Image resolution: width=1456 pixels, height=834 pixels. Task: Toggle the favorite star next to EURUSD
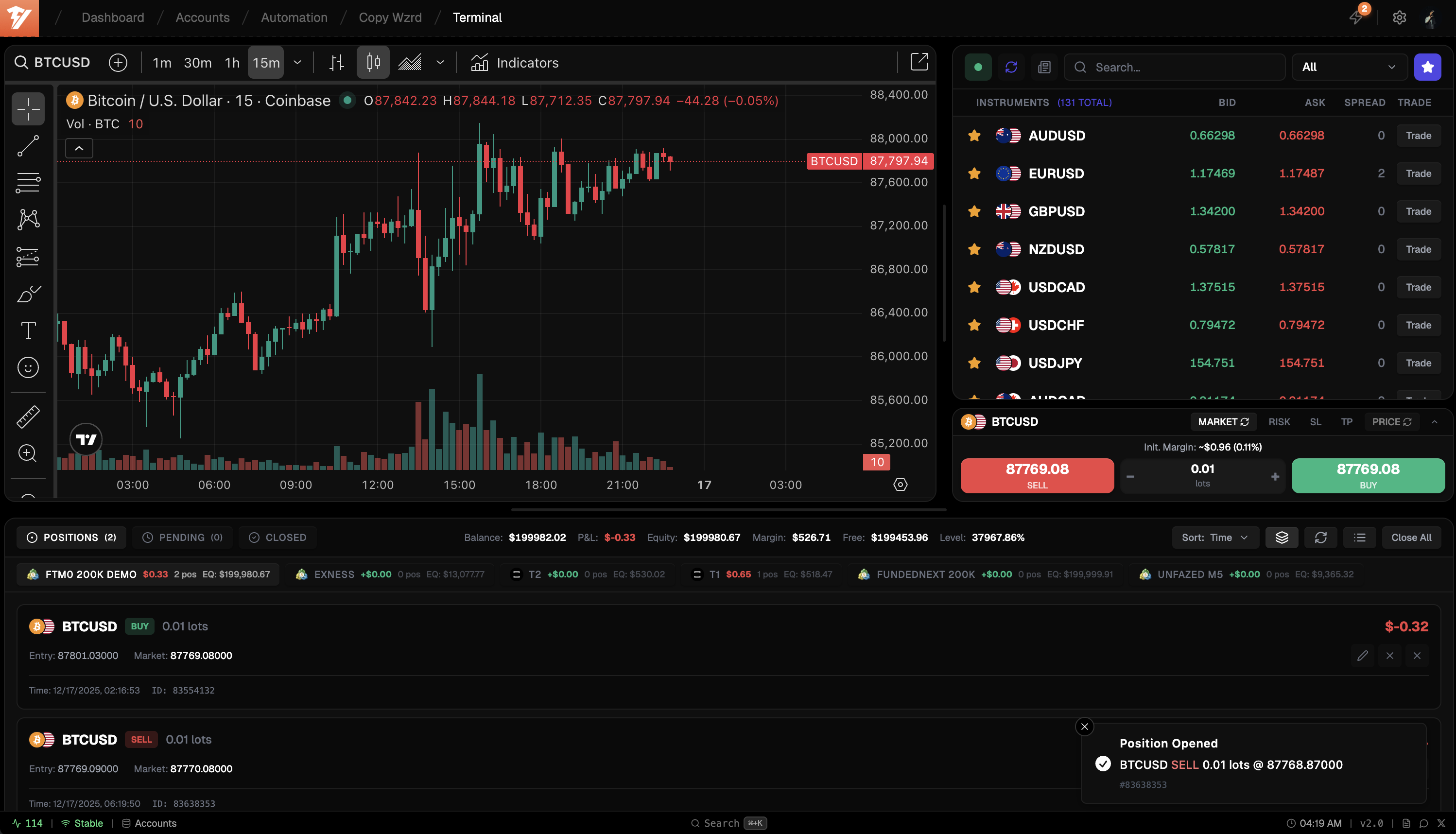pyautogui.click(x=974, y=173)
